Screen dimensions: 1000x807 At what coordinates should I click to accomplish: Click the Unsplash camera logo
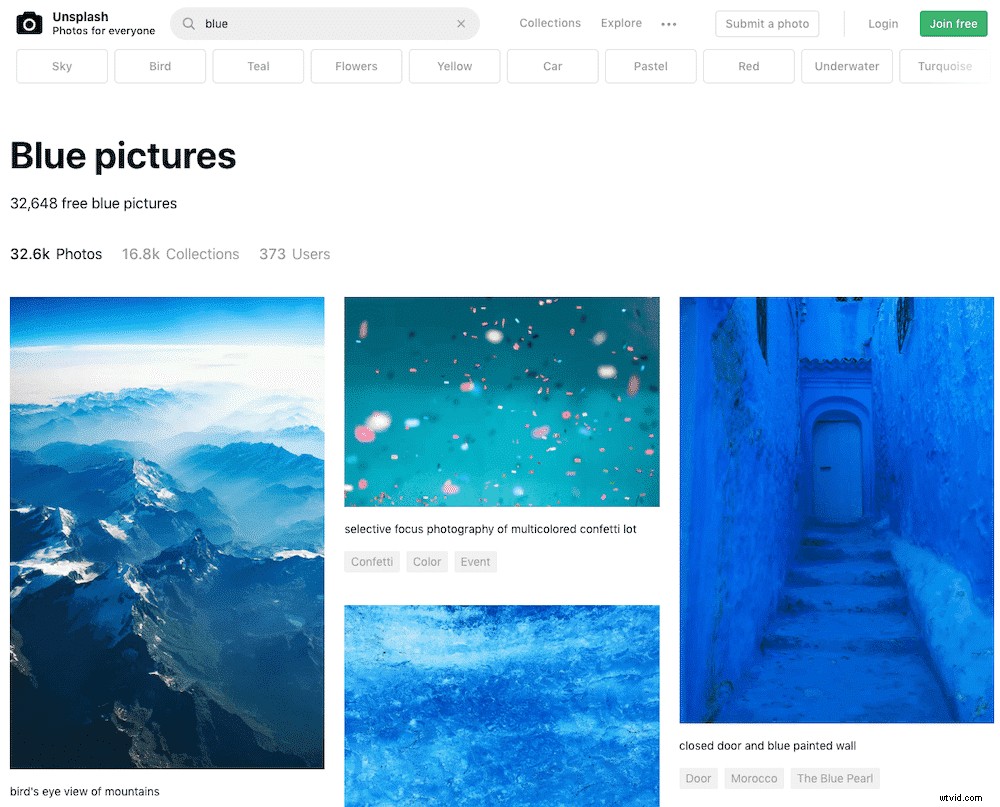tap(27, 23)
